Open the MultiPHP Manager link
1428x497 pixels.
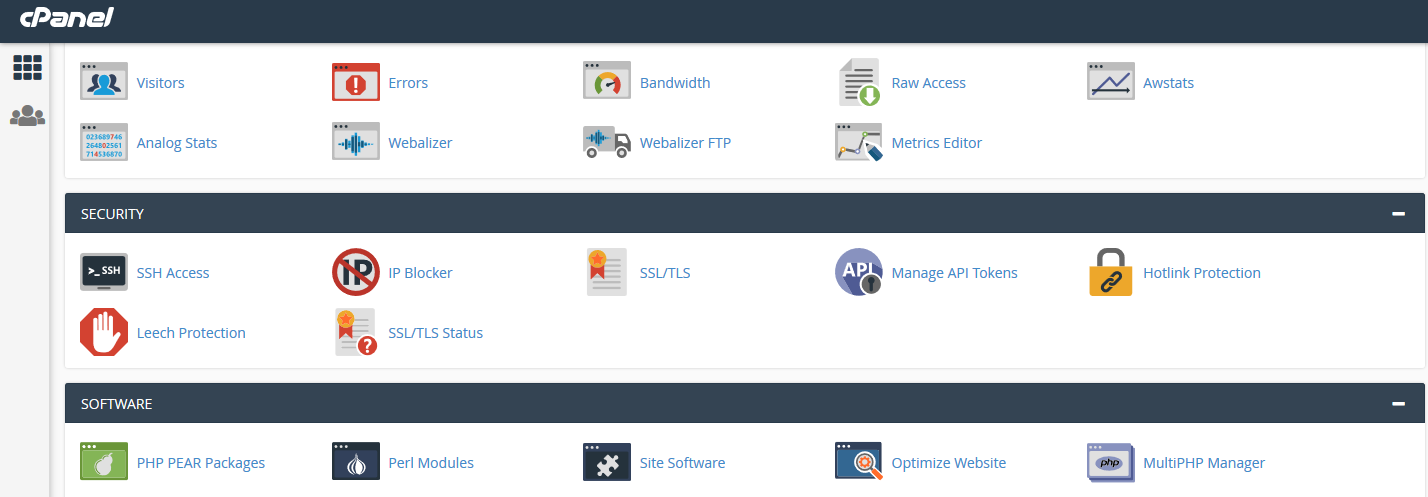click(1204, 463)
